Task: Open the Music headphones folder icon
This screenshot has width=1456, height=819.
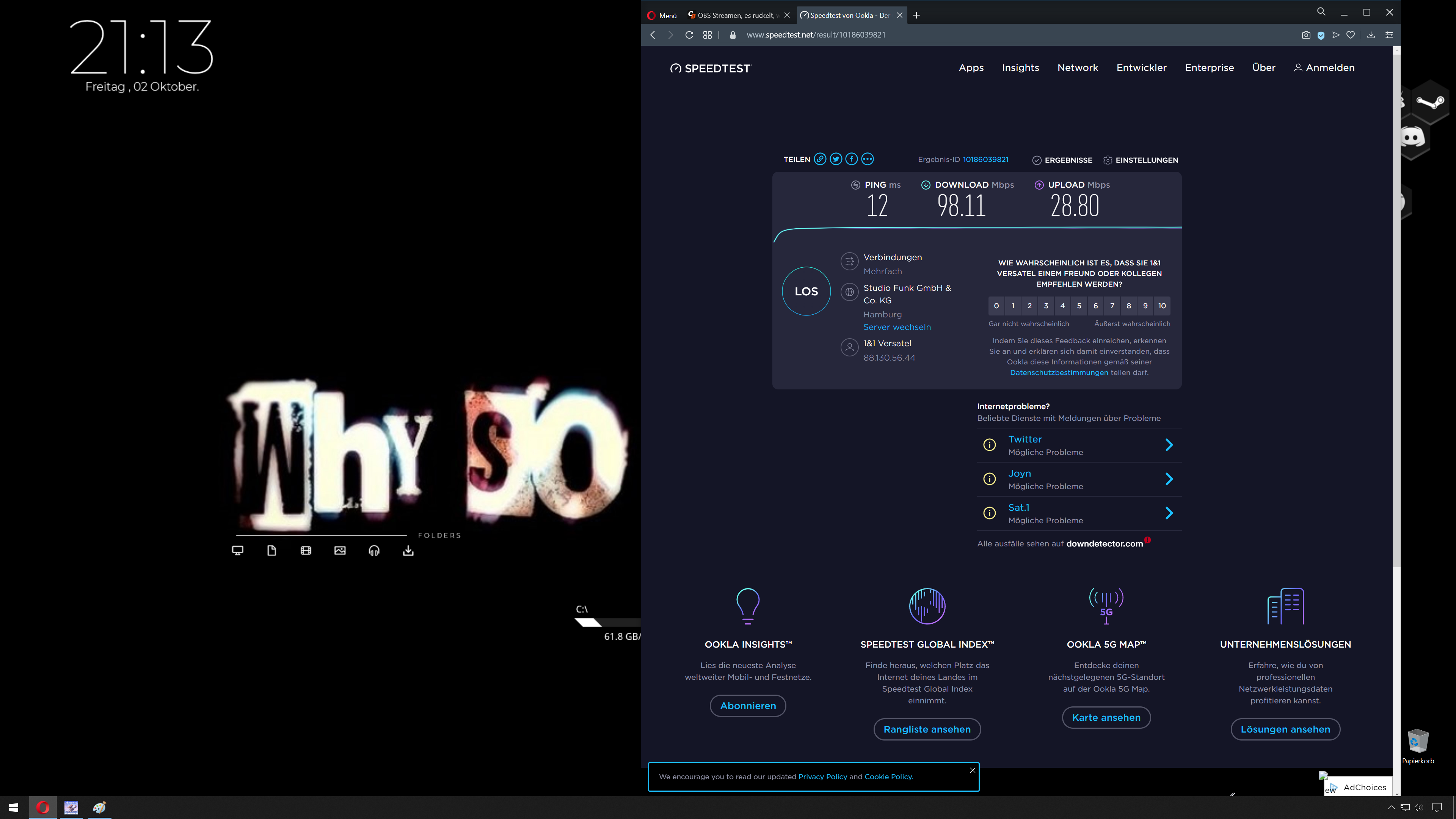Action: (374, 551)
